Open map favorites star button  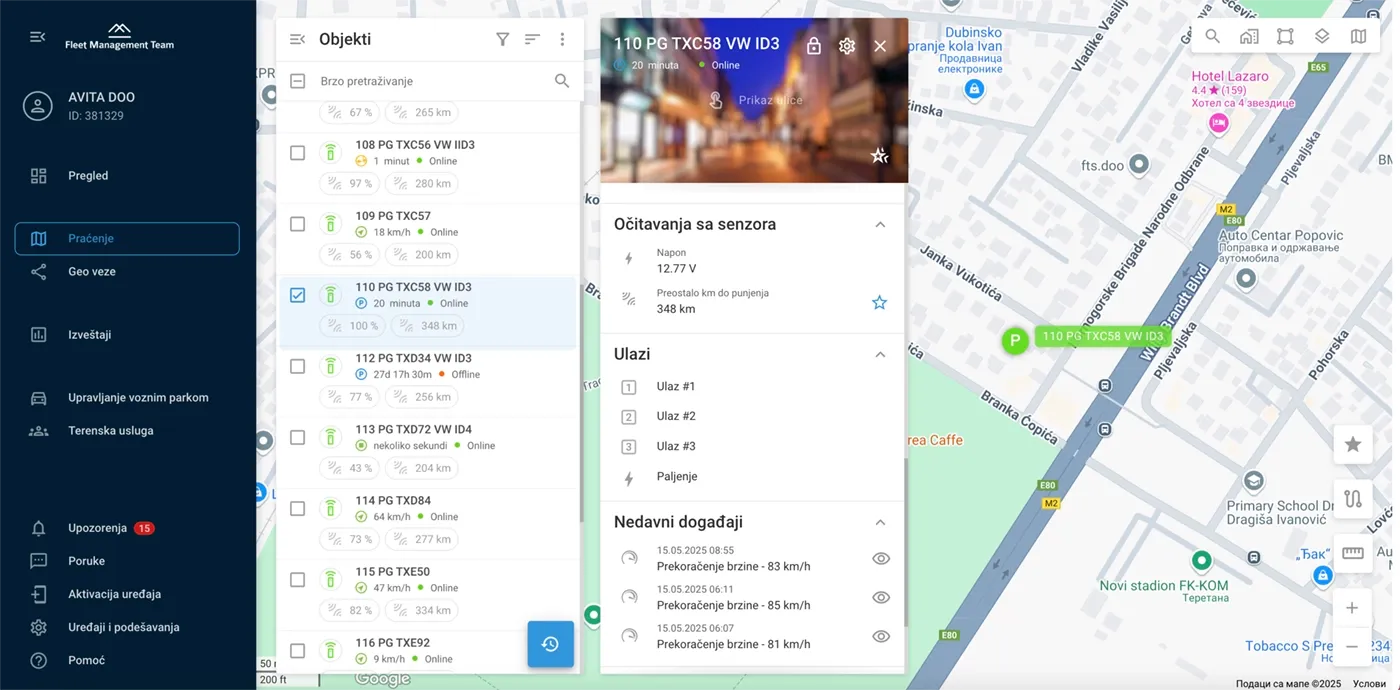[1353, 444]
